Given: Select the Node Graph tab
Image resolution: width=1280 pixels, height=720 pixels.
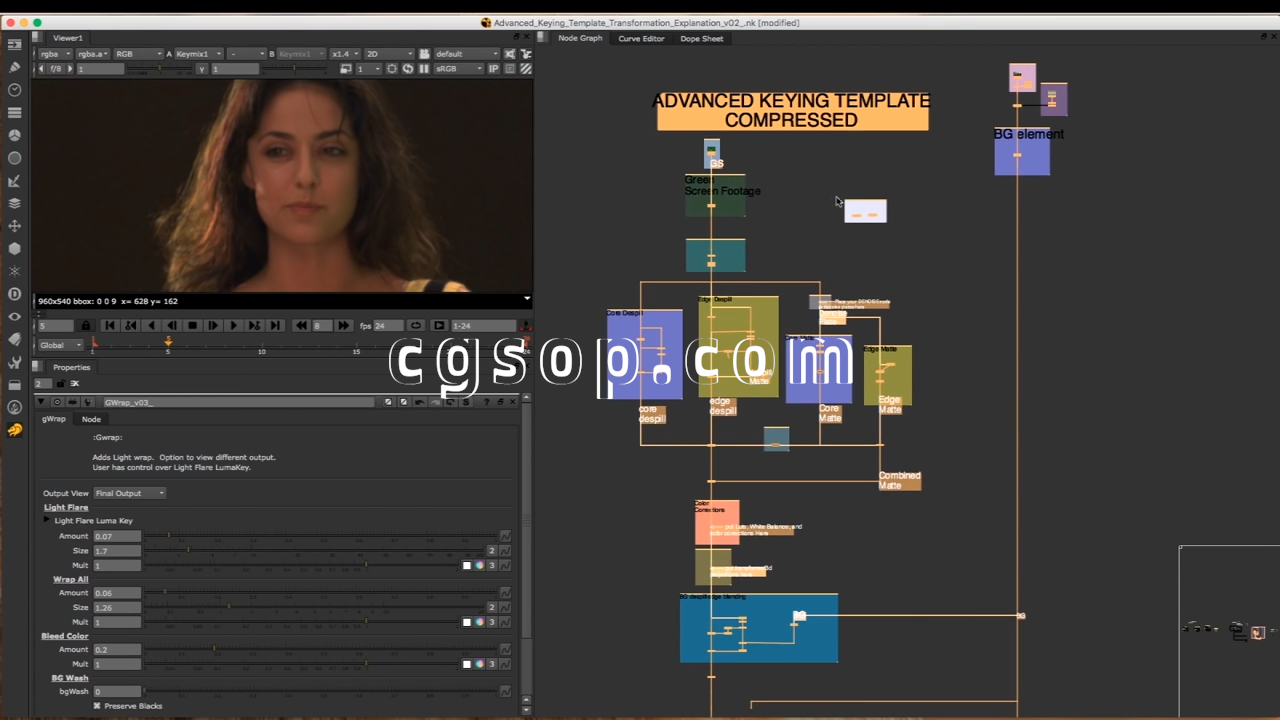Looking at the screenshot, I should (x=580, y=38).
